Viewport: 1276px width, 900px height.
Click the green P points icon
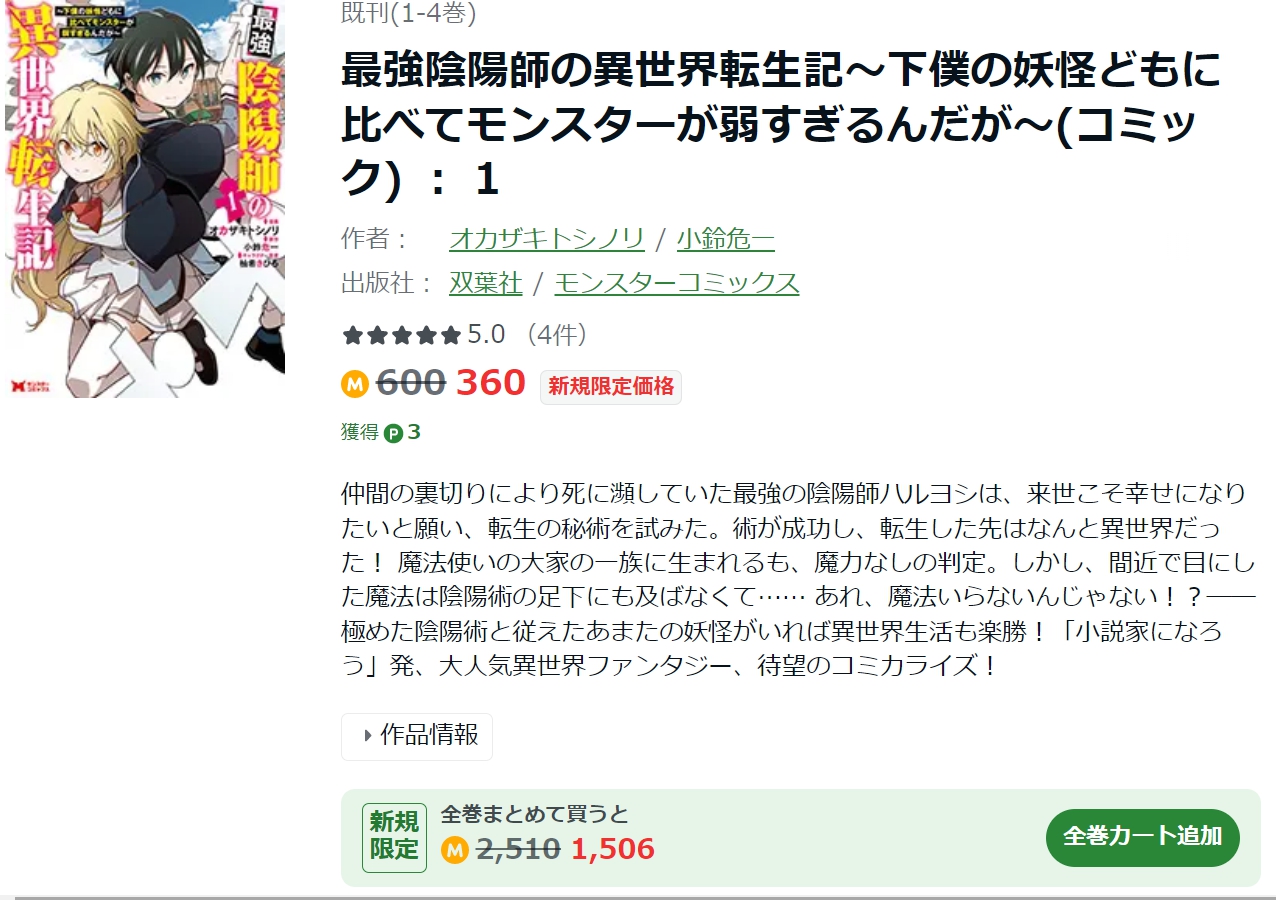393,433
